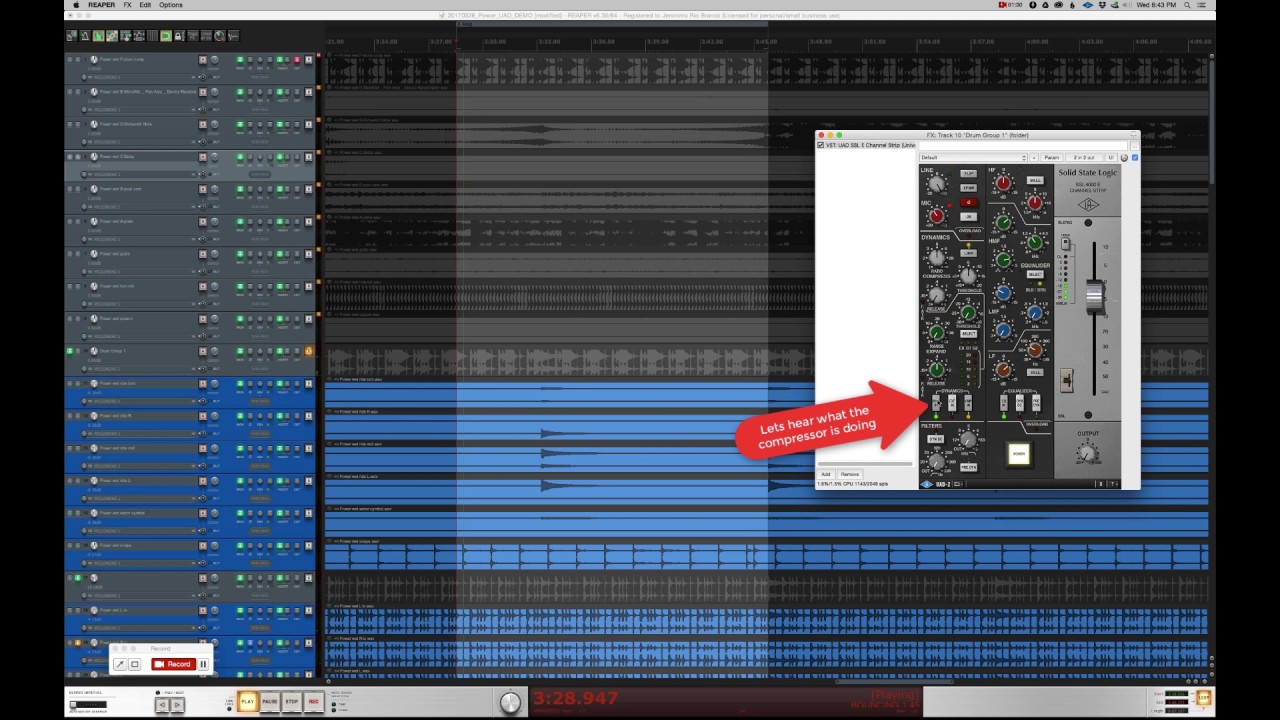The image size is (1280, 720).
Task: Click the yellow POWER button on channel strip
Action: (1019, 454)
